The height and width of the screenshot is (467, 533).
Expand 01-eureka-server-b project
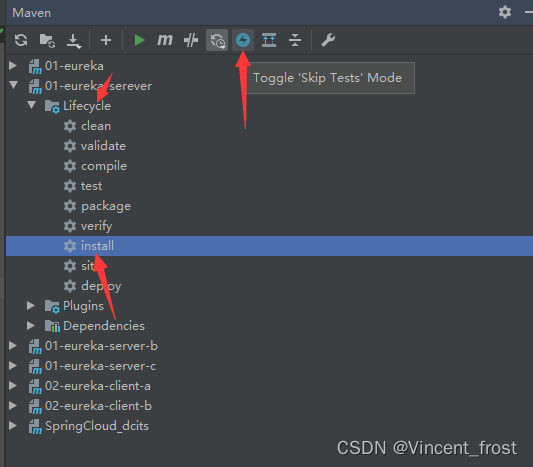click(x=13, y=345)
